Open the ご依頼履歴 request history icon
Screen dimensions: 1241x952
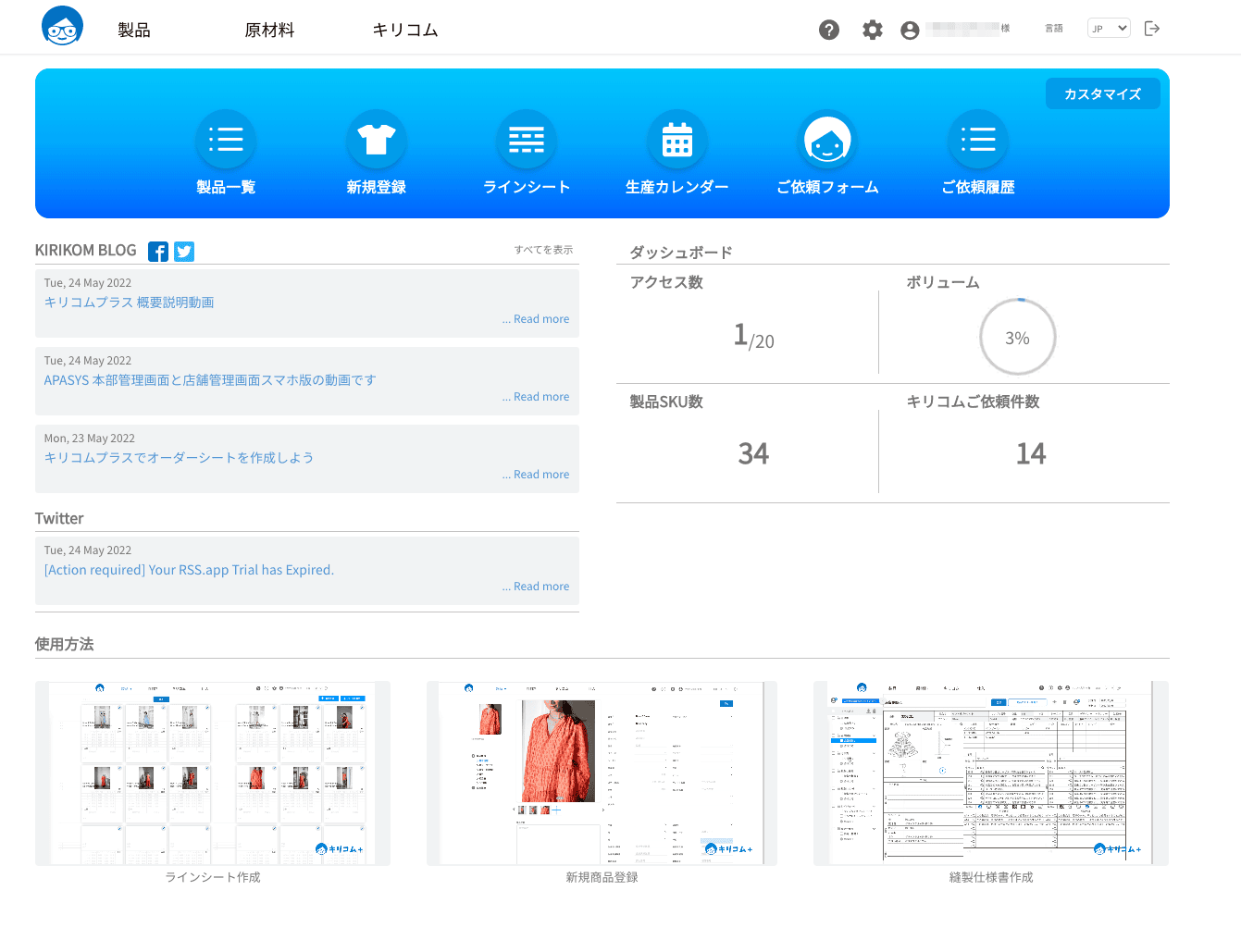(978, 140)
